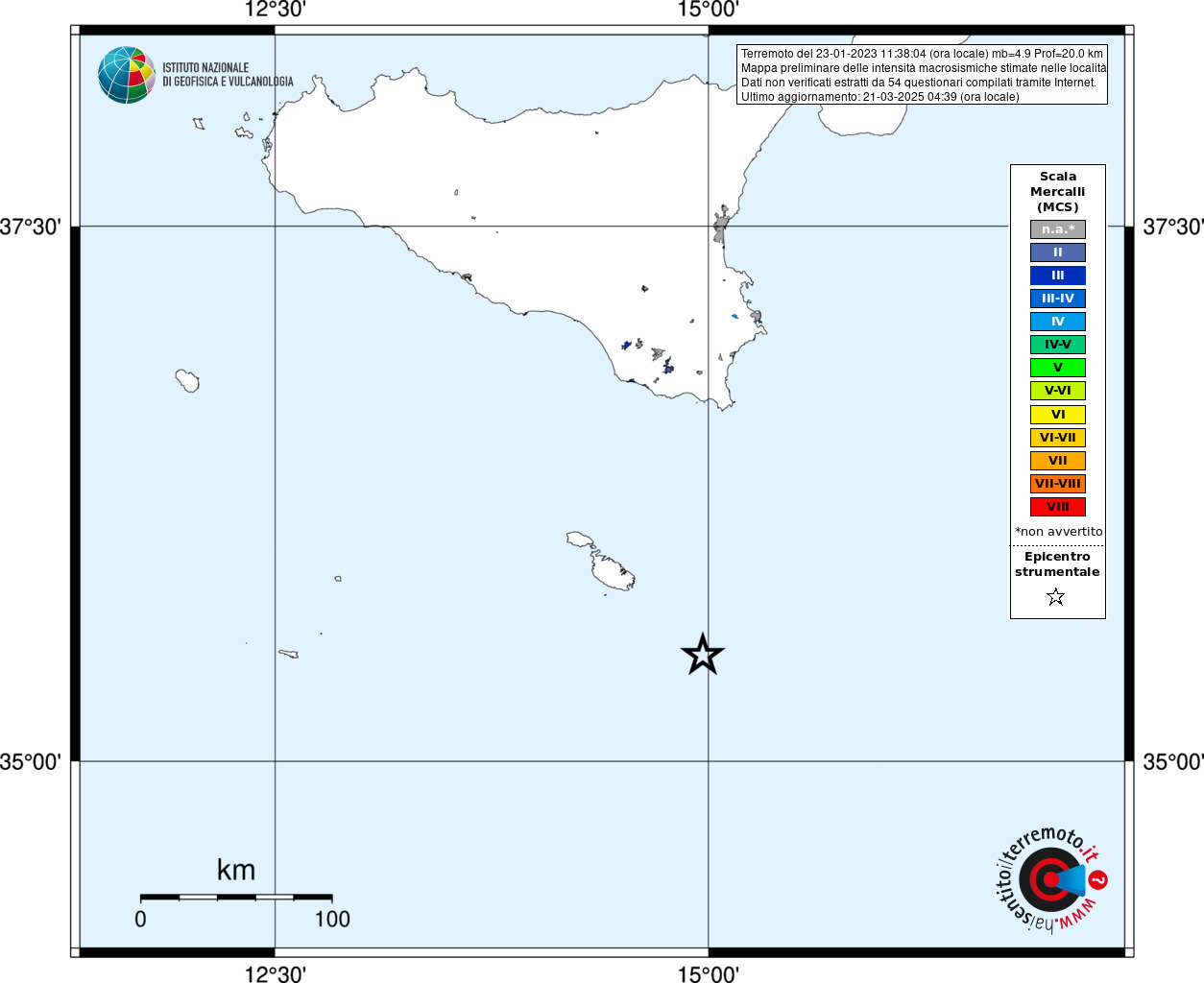Select the yellow VI intensity swatch
1204x983 pixels.
(x=1058, y=415)
